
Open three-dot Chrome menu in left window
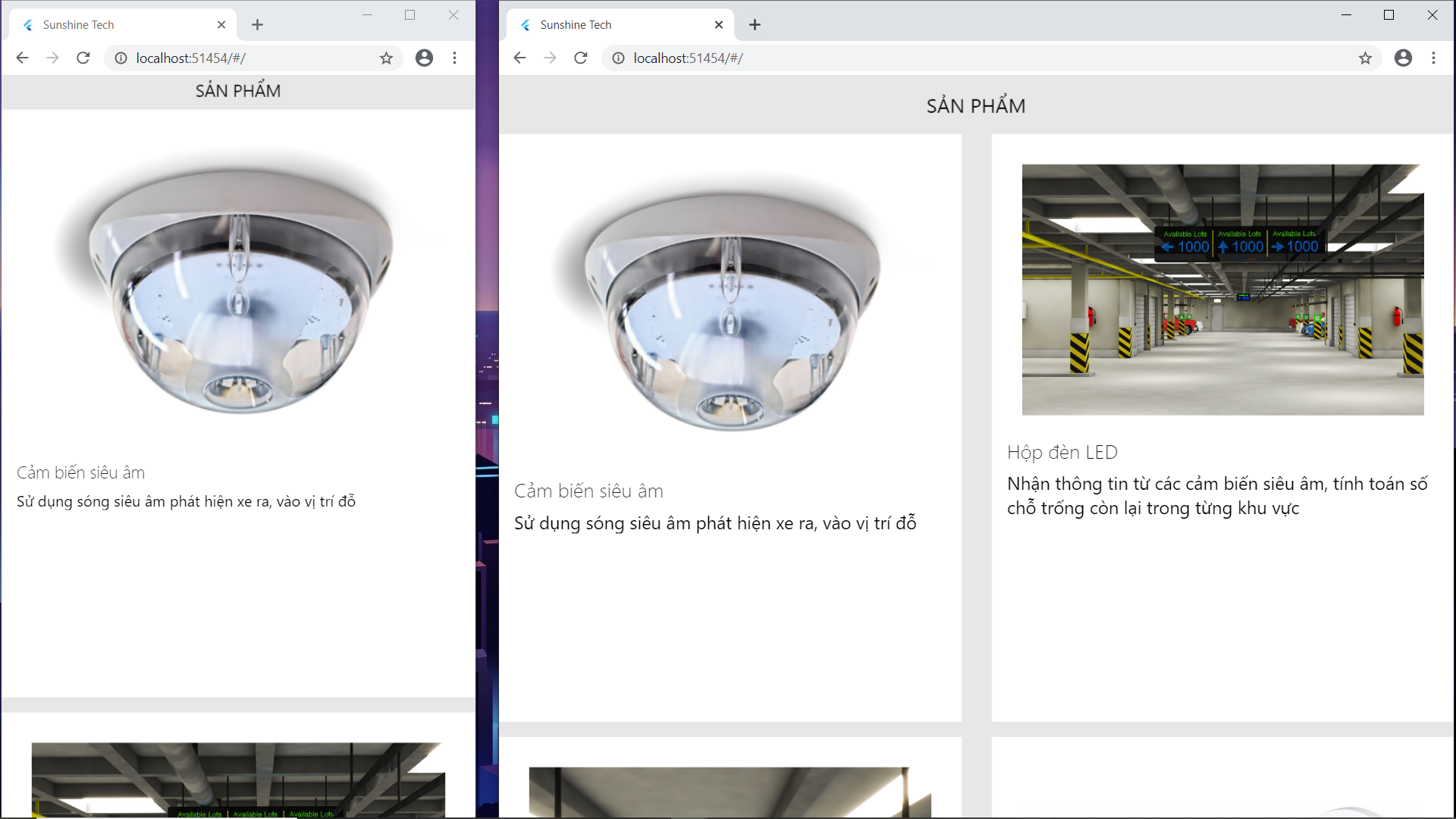(454, 58)
